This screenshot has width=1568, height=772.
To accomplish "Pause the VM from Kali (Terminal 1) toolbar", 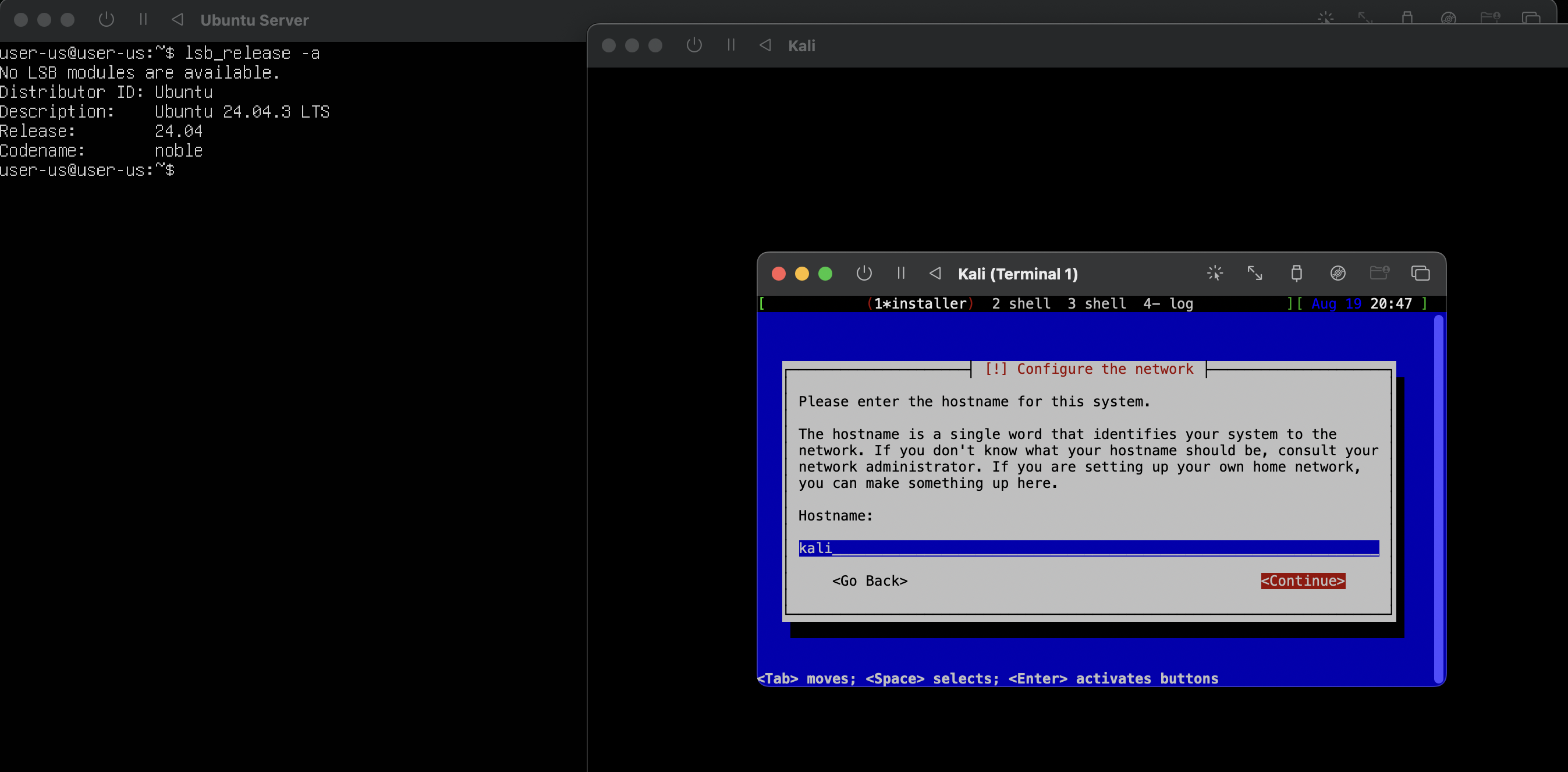I will pos(901,274).
